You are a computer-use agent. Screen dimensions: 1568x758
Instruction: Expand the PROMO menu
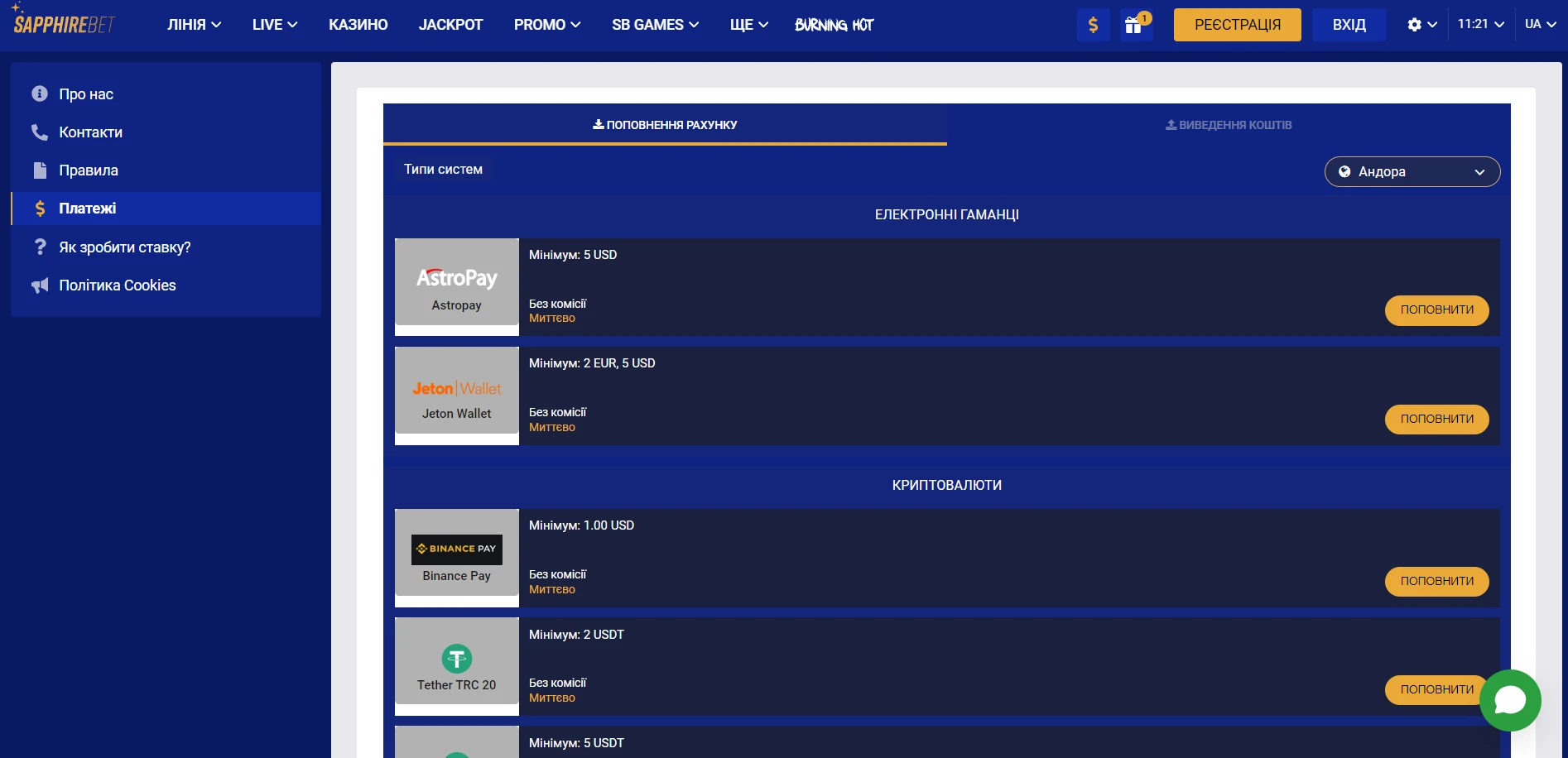(547, 25)
